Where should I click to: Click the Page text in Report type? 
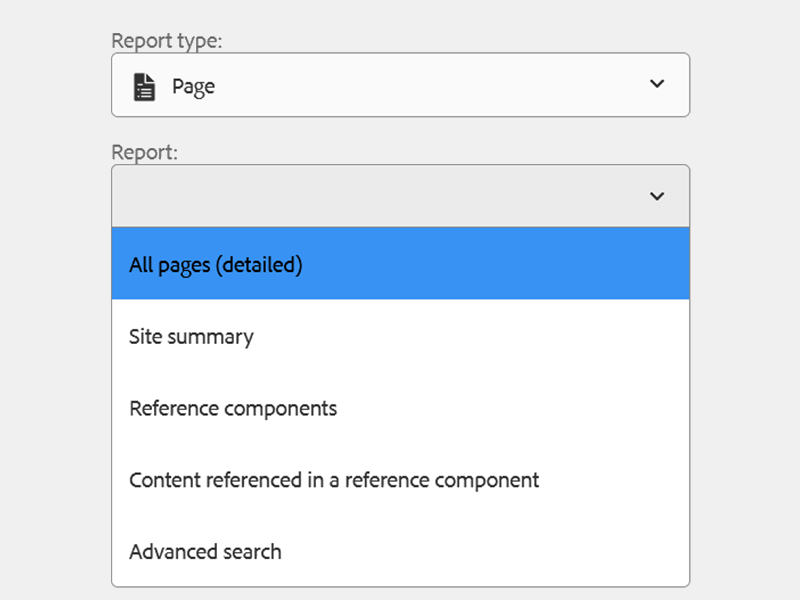tap(193, 87)
